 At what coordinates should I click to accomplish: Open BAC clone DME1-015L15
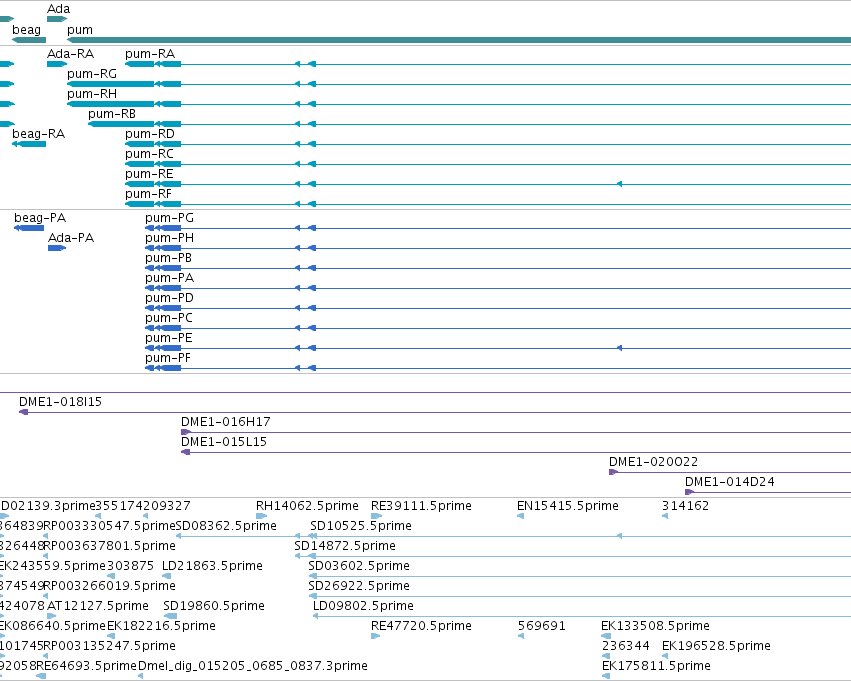224,442
